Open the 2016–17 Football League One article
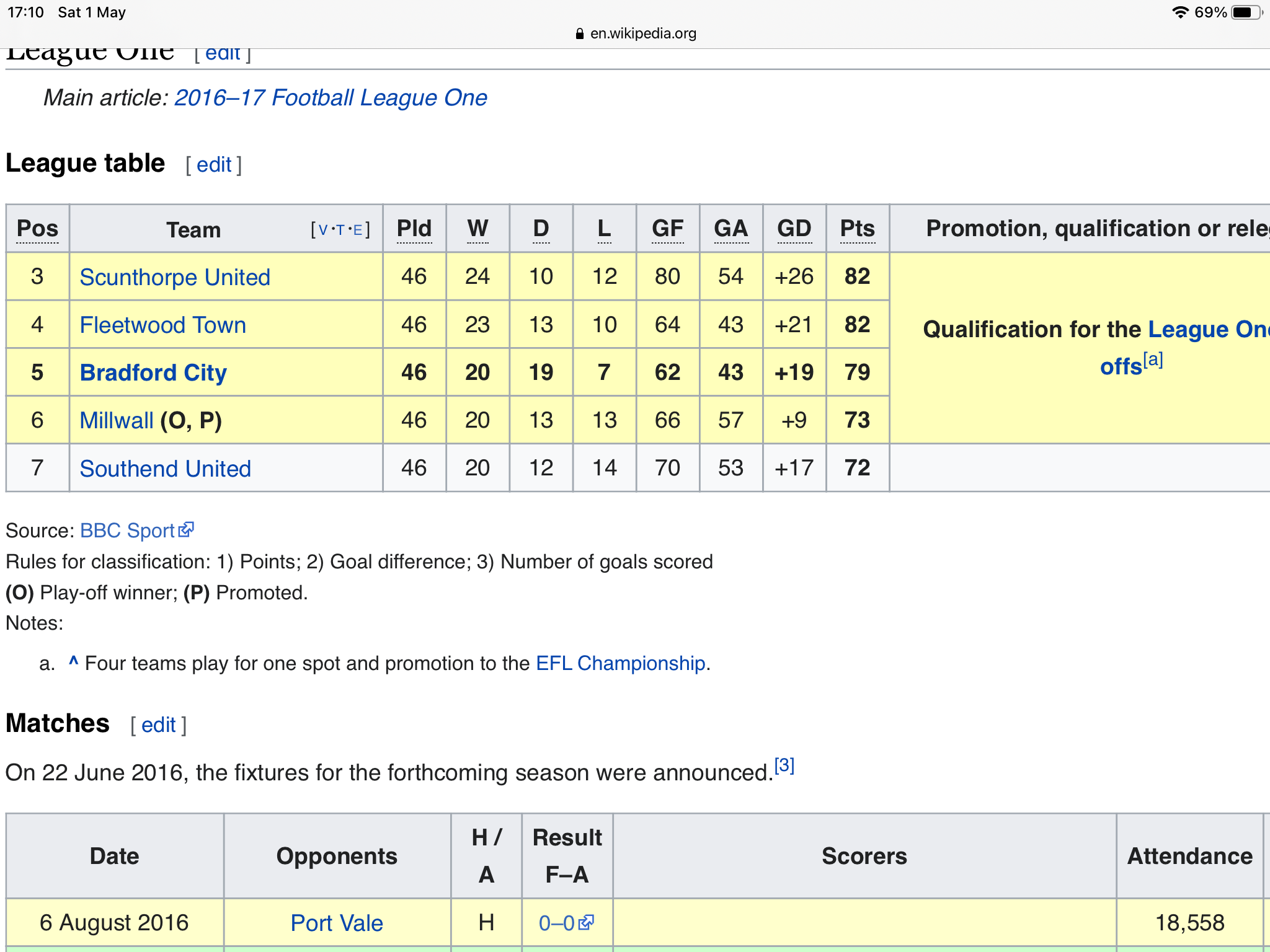 [331, 98]
